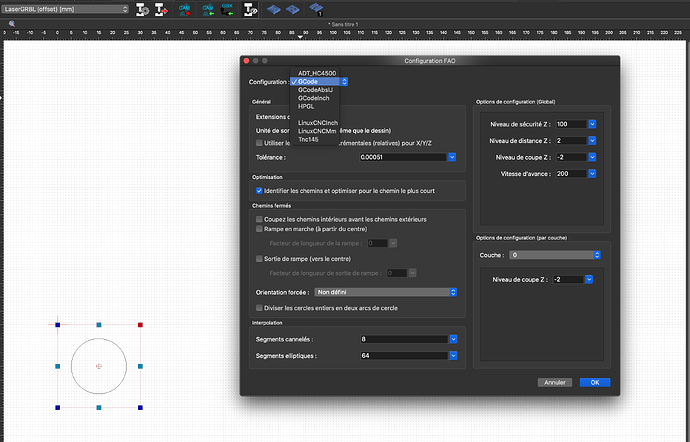
Task: Open Niveau de sécurité Z dropdown arrow
Action: pyautogui.click(x=592, y=124)
